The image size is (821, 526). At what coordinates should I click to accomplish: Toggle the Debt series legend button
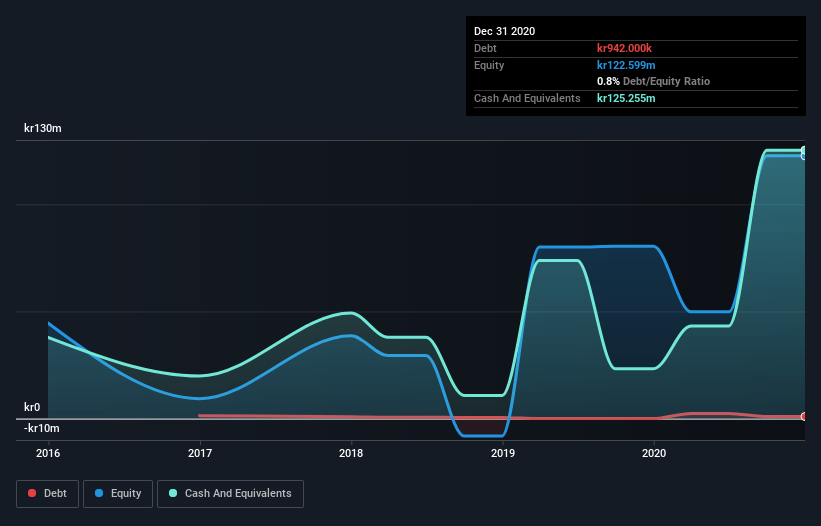coord(48,494)
